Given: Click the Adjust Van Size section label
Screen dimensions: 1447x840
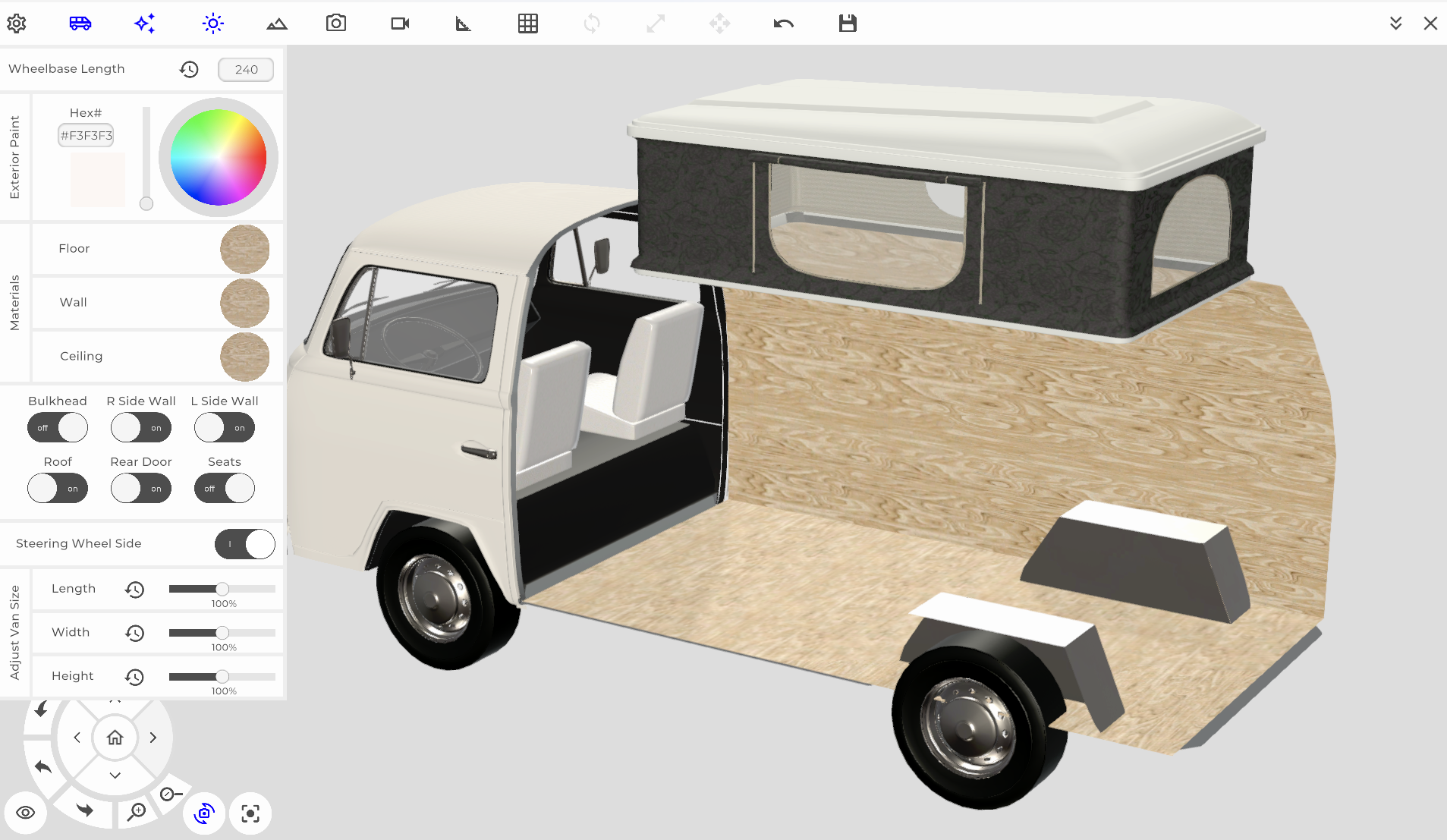Looking at the screenshot, I should pos(14,633).
